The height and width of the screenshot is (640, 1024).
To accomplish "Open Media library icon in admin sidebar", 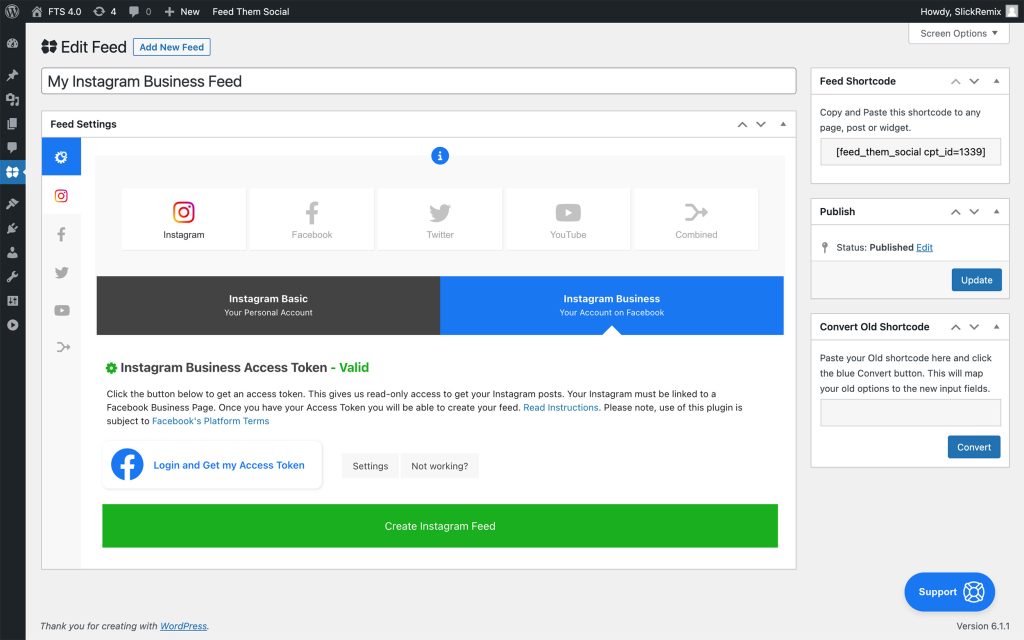I will (12, 99).
